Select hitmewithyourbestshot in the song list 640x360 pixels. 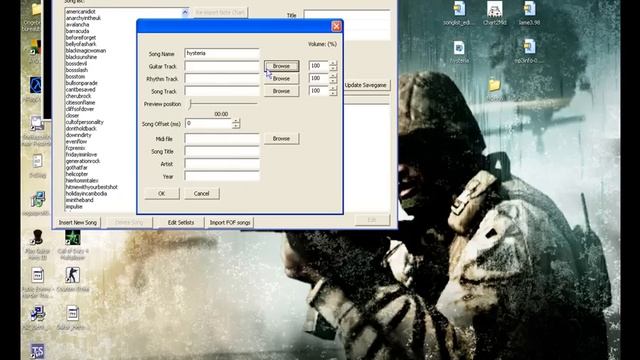92,187
